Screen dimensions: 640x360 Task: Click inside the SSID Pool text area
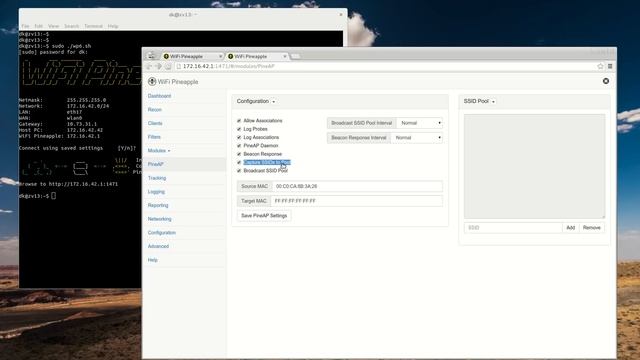click(534, 166)
